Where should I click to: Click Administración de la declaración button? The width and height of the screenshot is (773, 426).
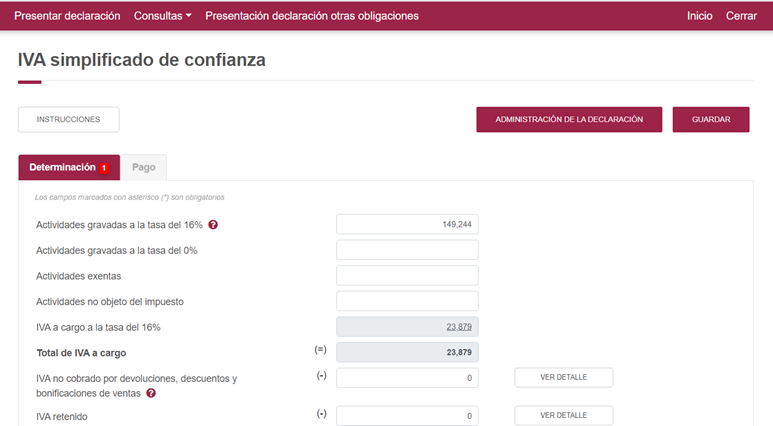[x=569, y=119]
